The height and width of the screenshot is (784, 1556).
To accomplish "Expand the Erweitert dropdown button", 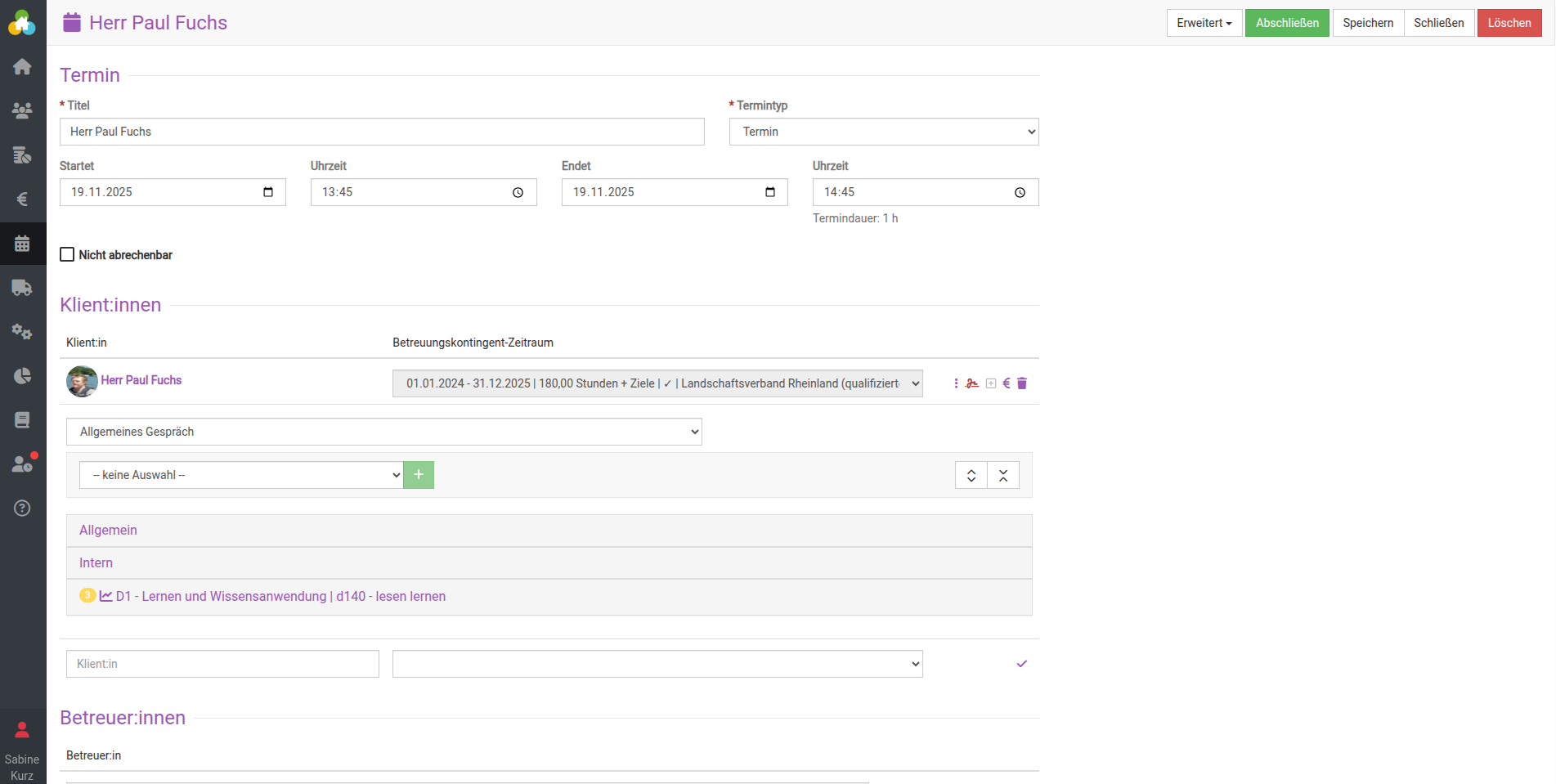I will pyautogui.click(x=1204, y=23).
